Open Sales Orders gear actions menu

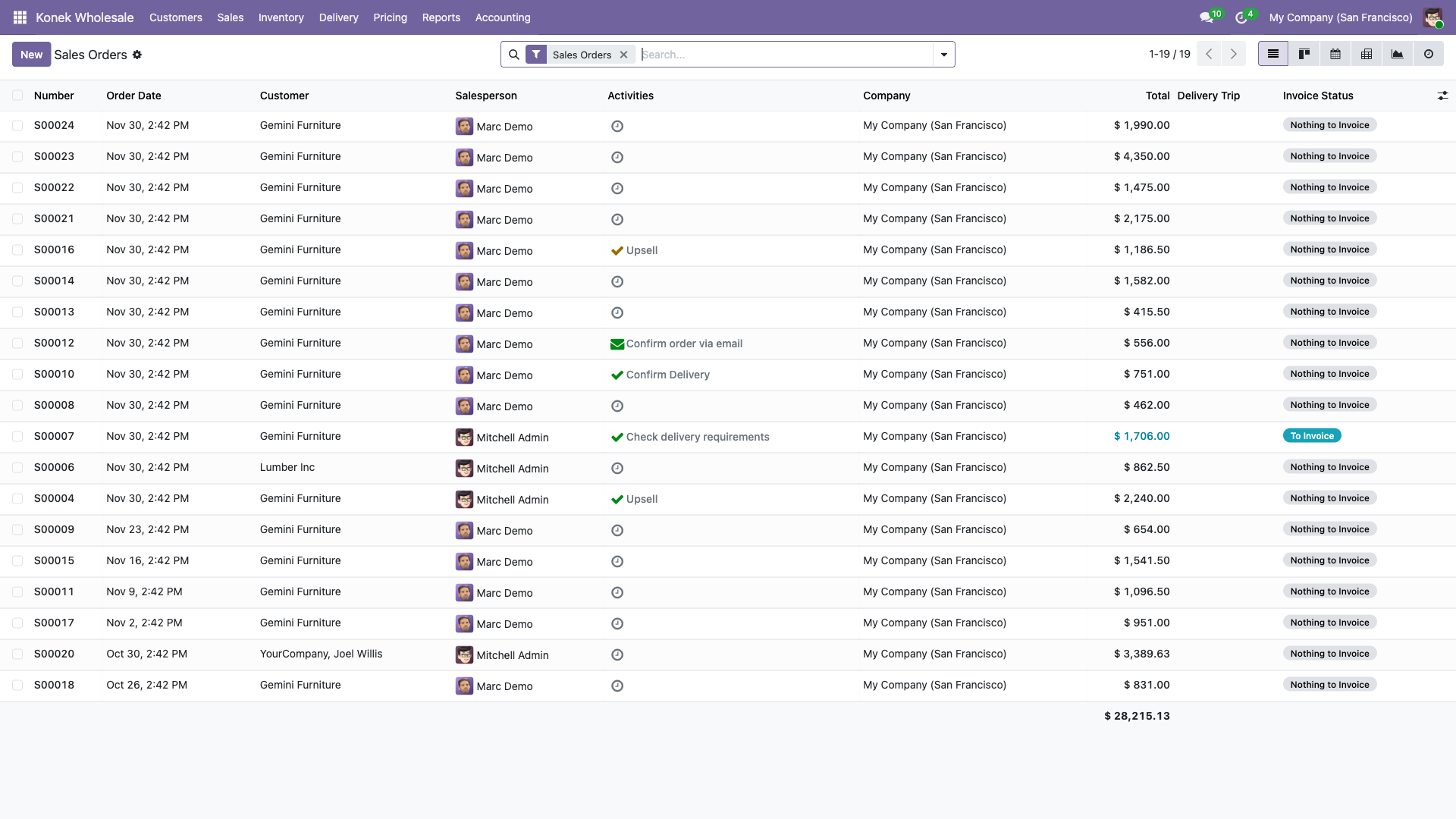pos(137,55)
